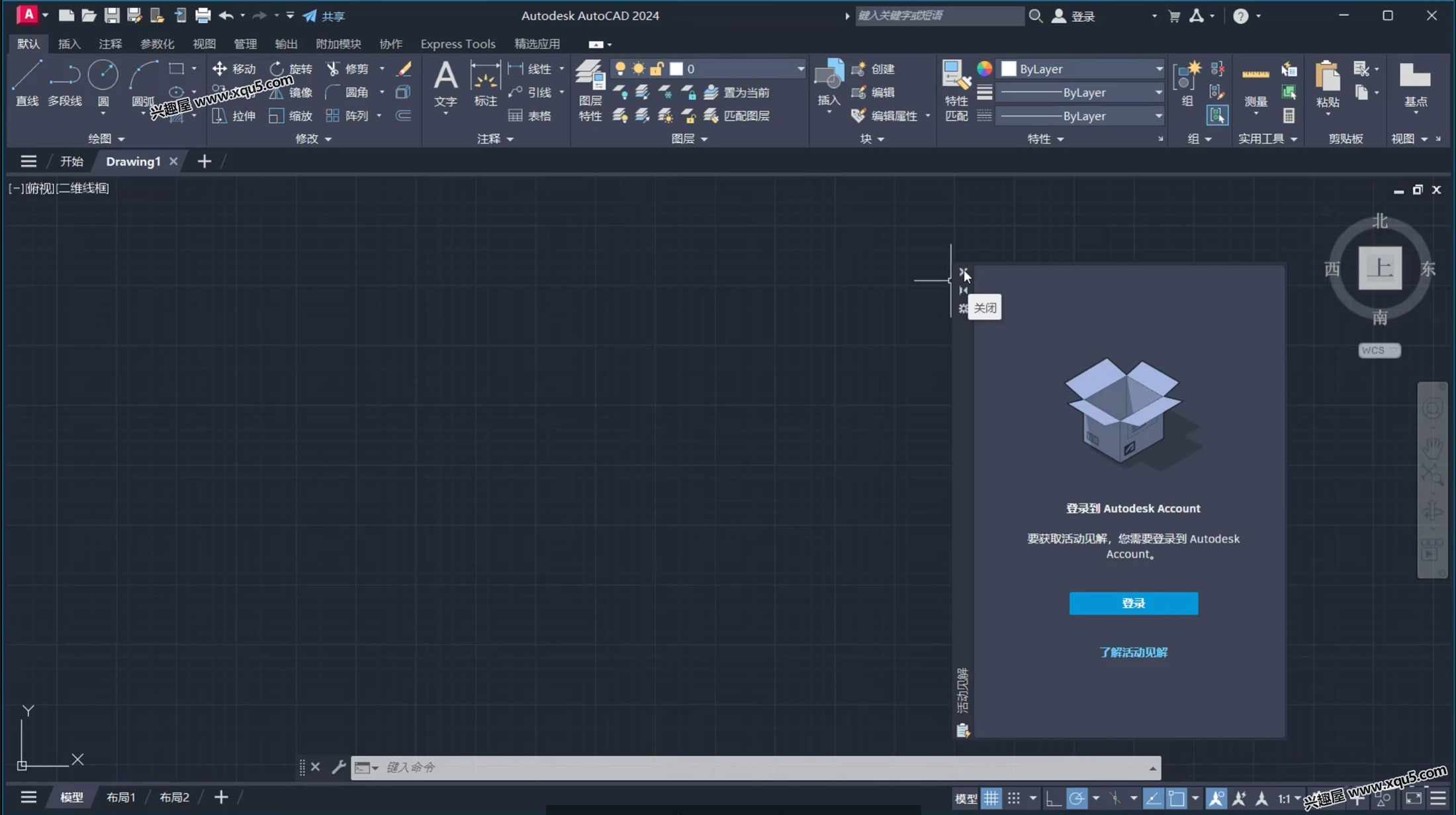Open the WCS coordinate system dropdown

[x=1379, y=350]
